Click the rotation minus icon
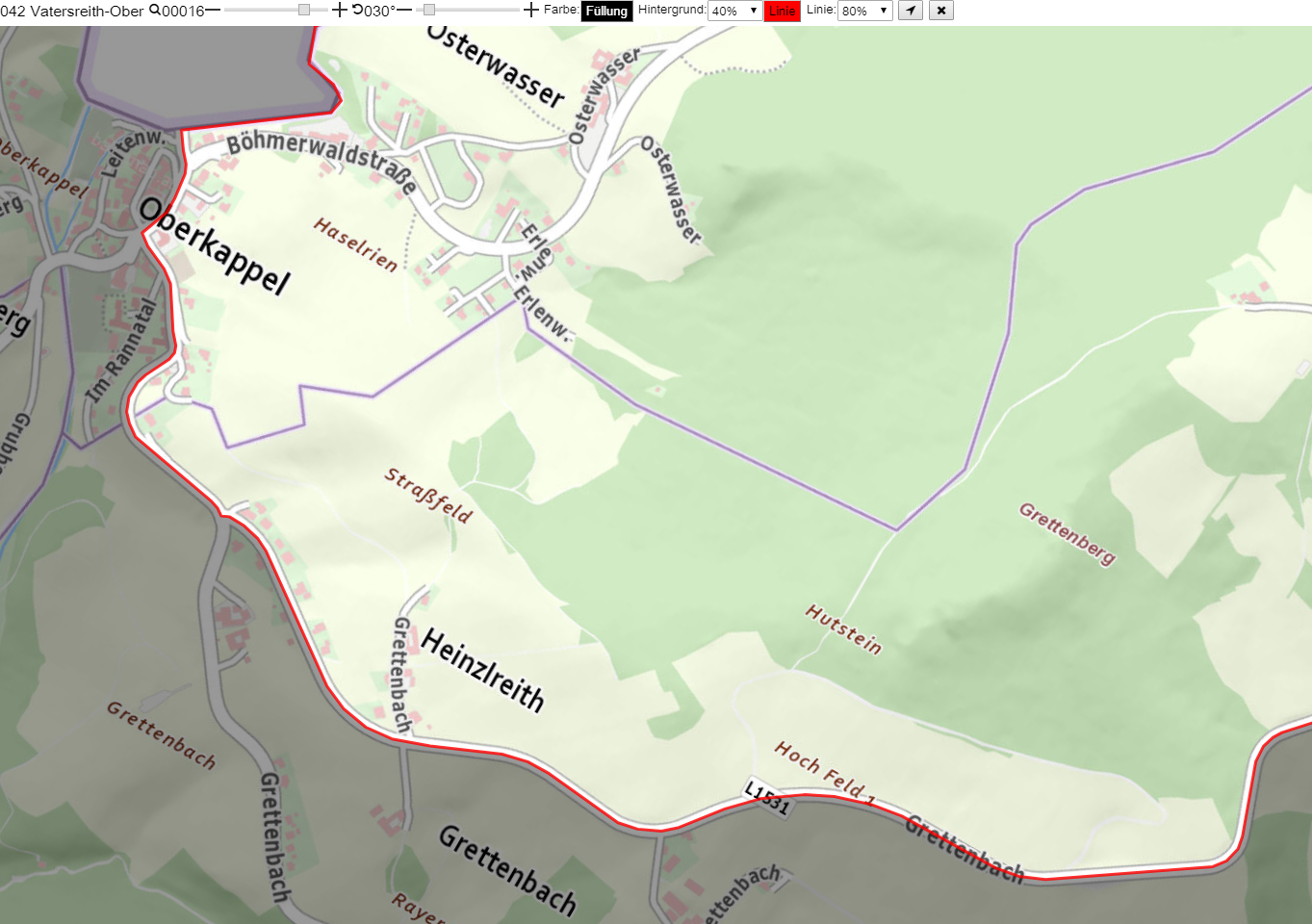The width and height of the screenshot is (1312, 924). [404, 10]
